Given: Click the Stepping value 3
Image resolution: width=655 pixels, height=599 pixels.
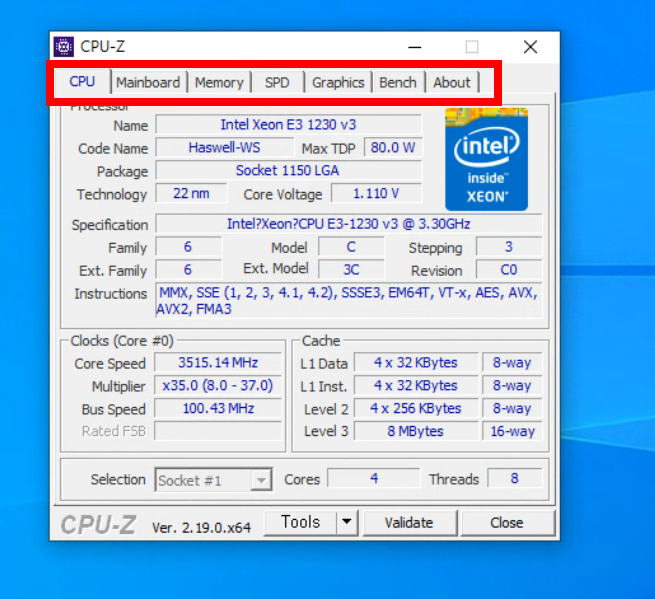Looking at the screenshot, I should click(509, 247).
